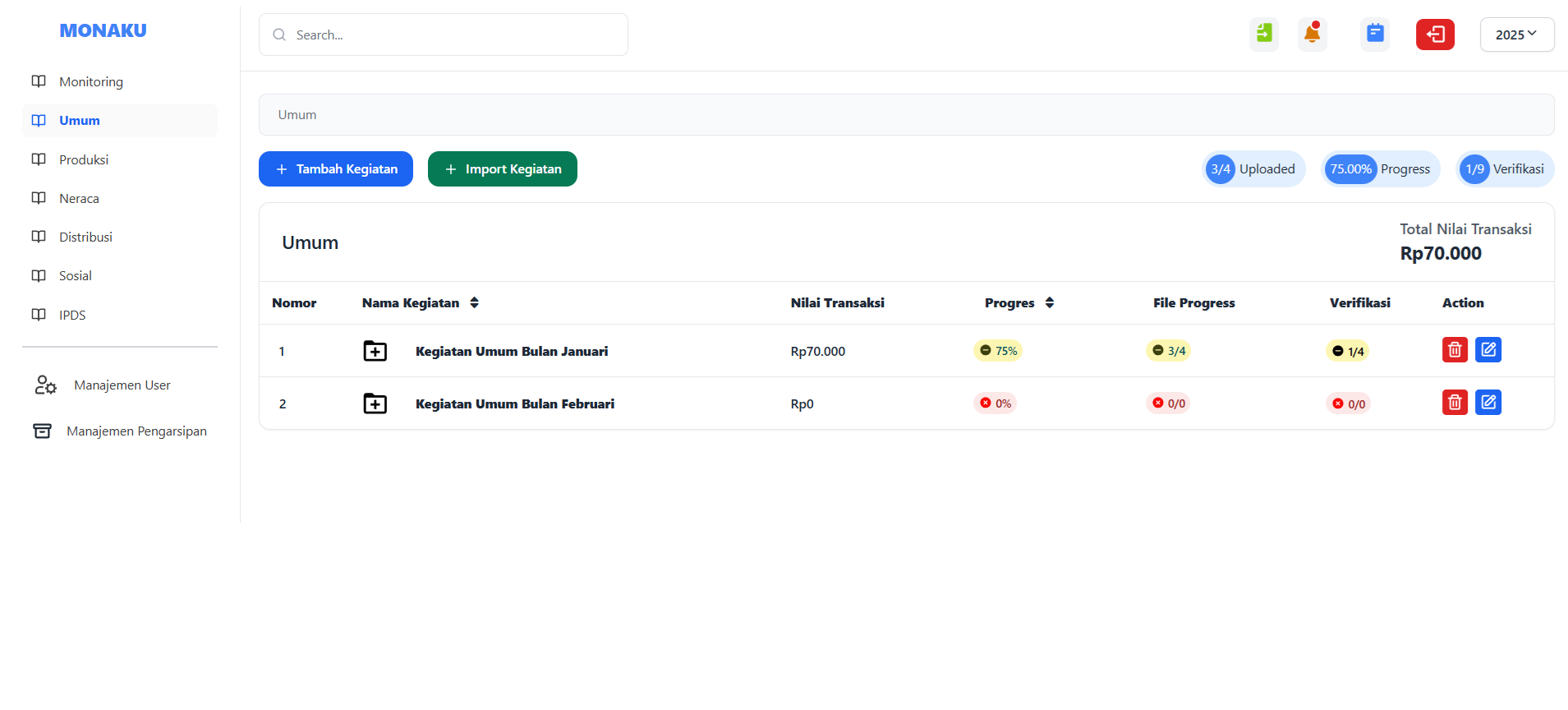Sort by Nama Kegiatan column arrows
This screenshot has height=710, width=1568.
(474, 303)
